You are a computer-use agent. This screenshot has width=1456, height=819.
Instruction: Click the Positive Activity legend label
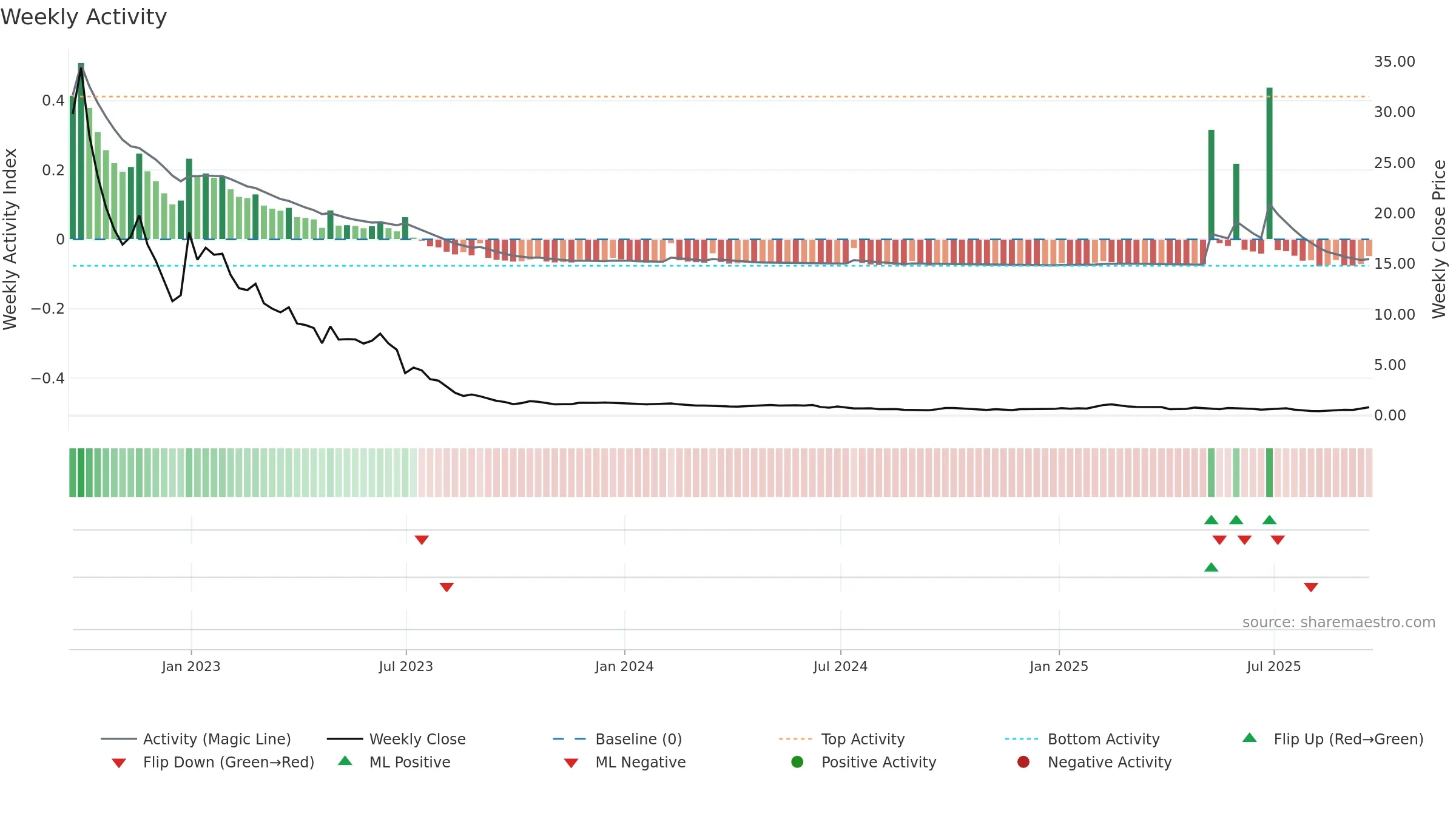(x=878, y=762)
